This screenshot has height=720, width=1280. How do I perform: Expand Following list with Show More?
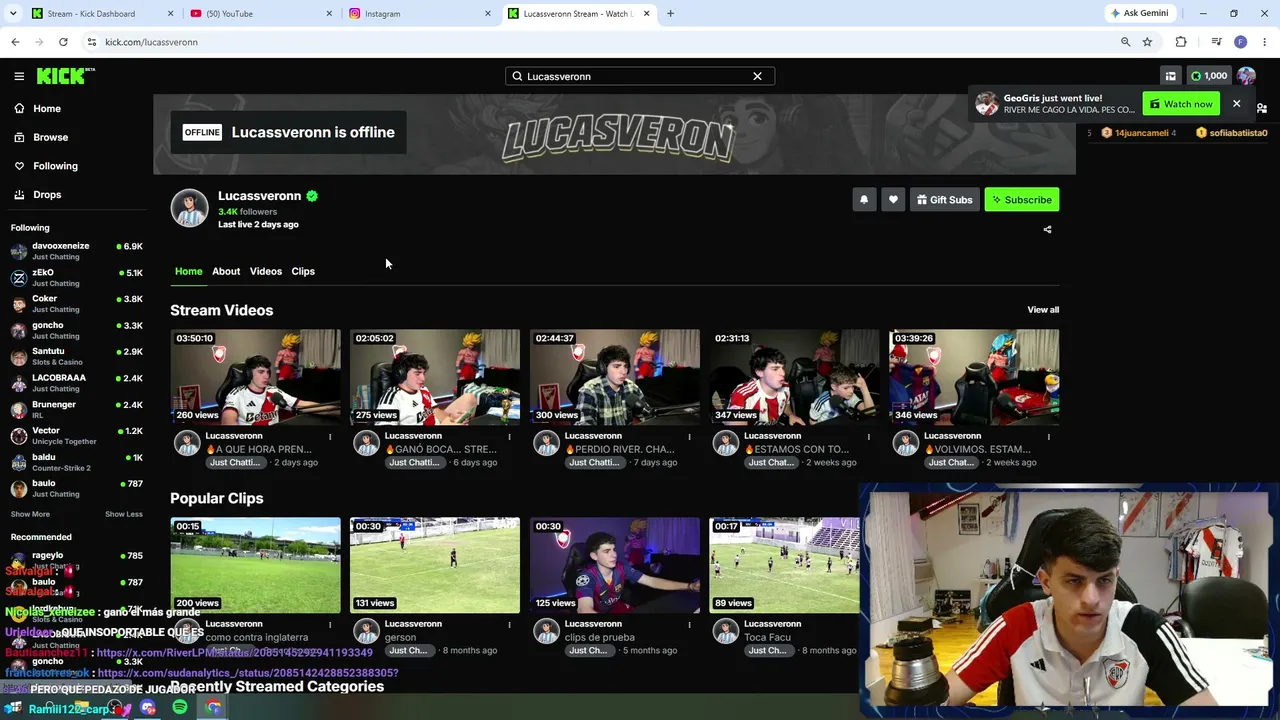(30, 514)
